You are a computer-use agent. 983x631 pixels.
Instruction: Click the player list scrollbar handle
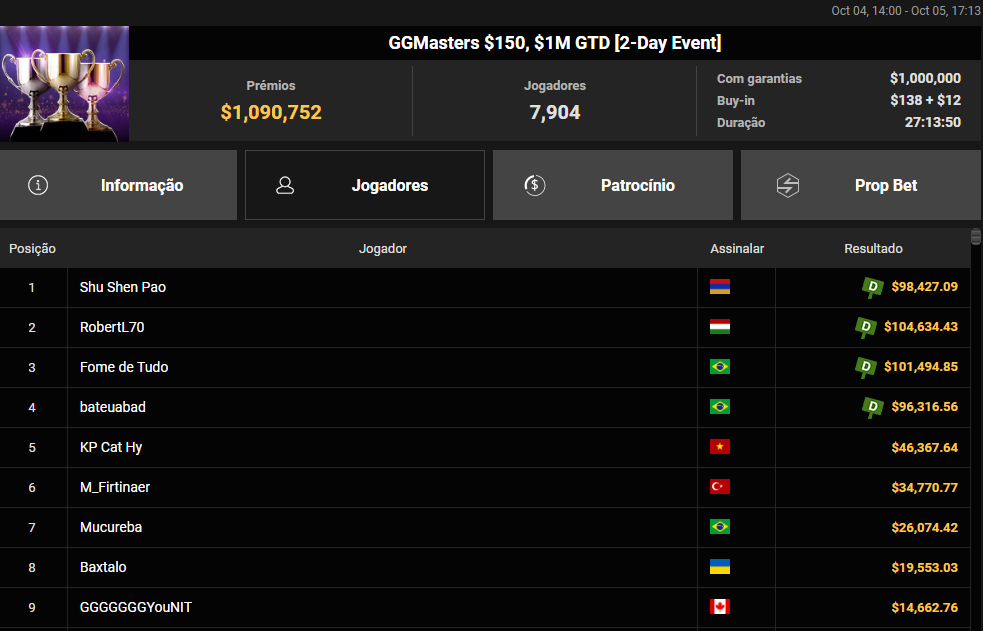point(975,237)
